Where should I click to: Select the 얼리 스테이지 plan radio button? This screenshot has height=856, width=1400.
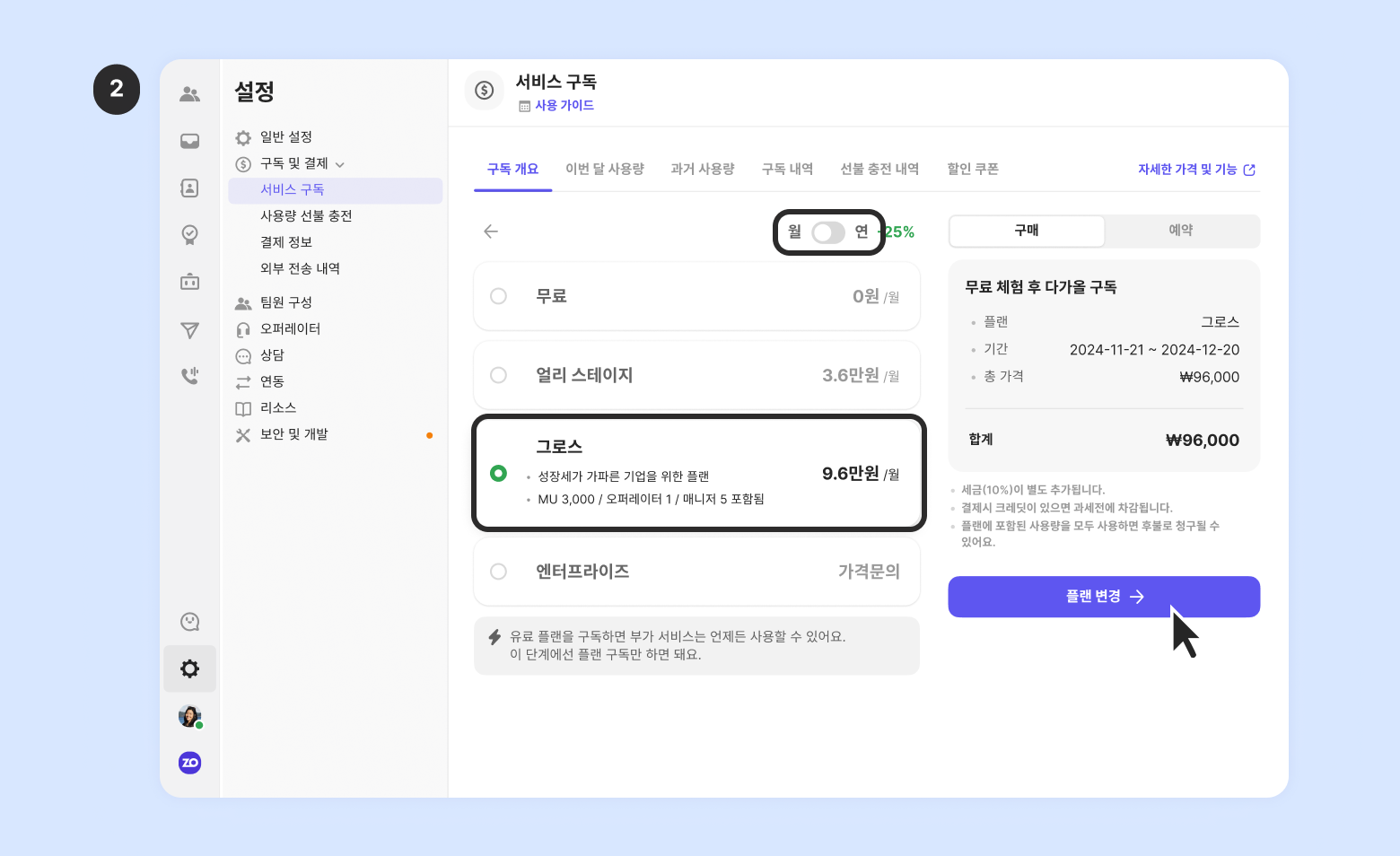(499, 375)
